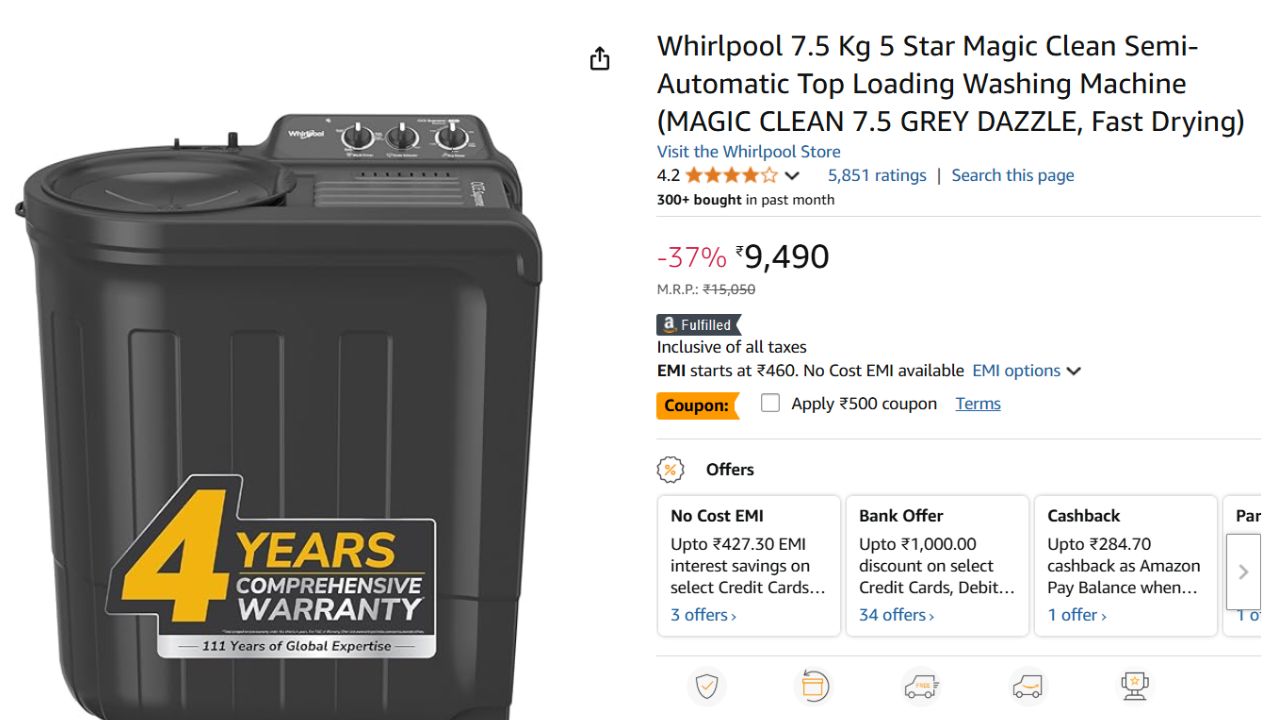The height and width of the screenshot is (720, 1280).
Task: Expand the EMI options dropdown
Action: pyautogui.click(x=1026, y=370)
